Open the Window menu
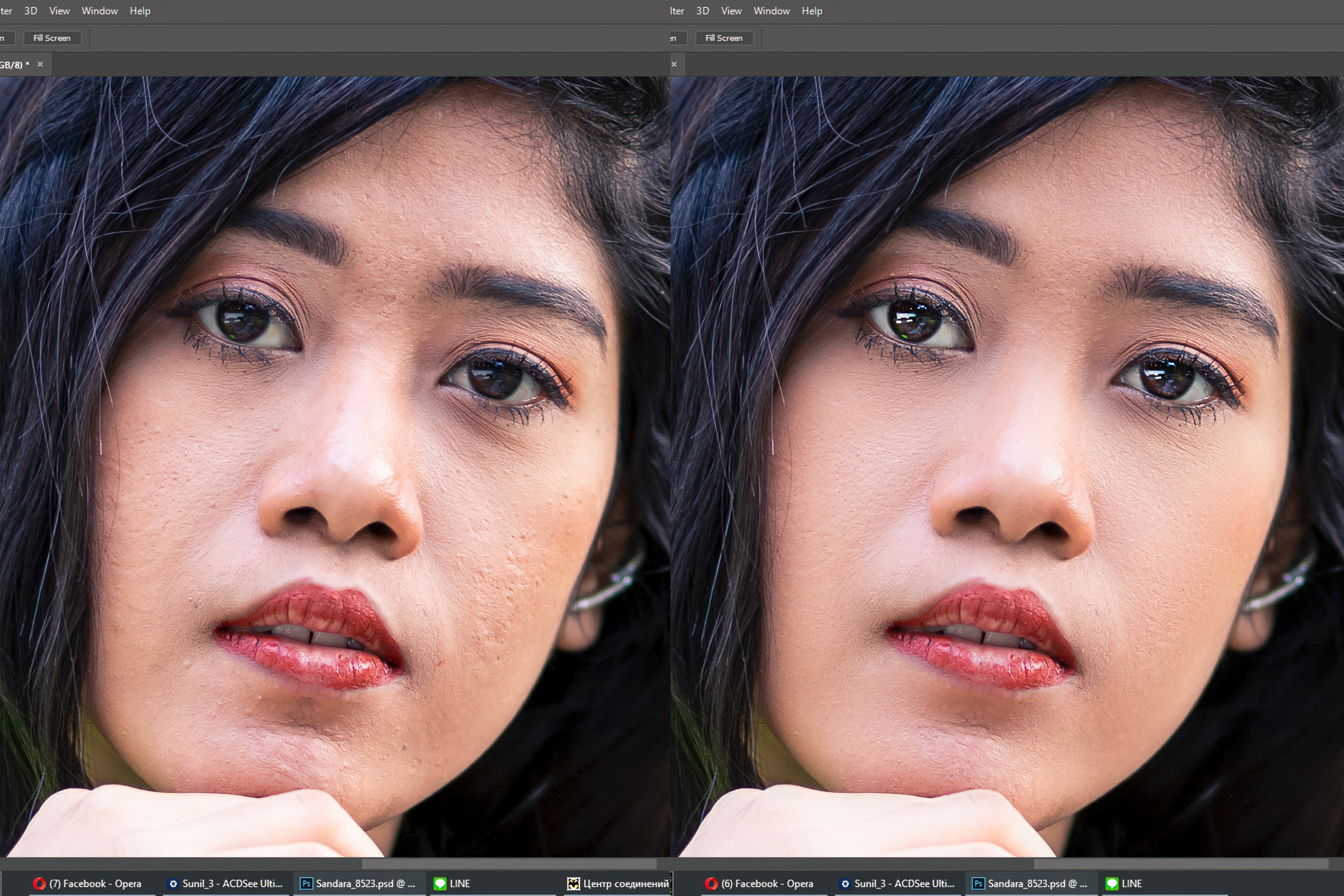Screen dimensions: 1344x896 tap(100, 11)
